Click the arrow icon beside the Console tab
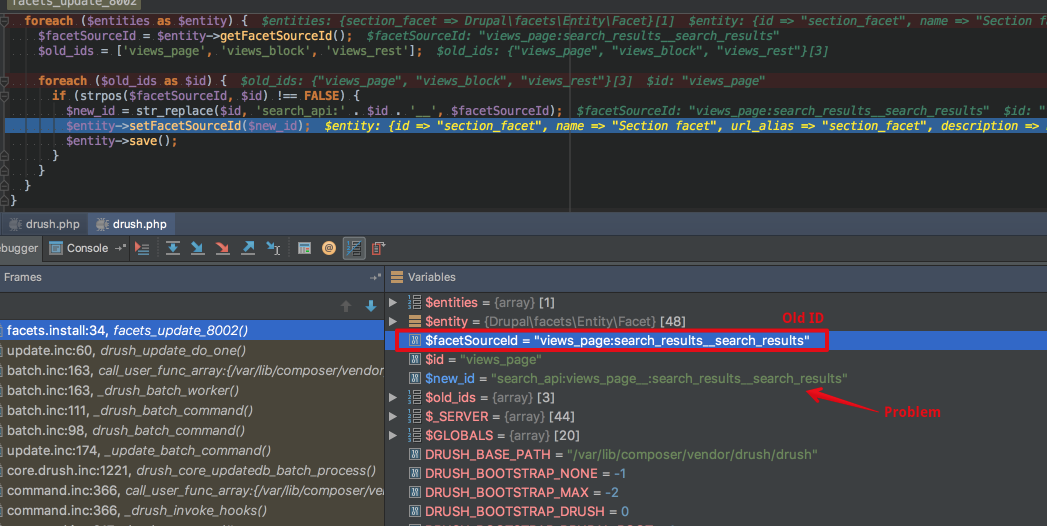 click(120, 248)
